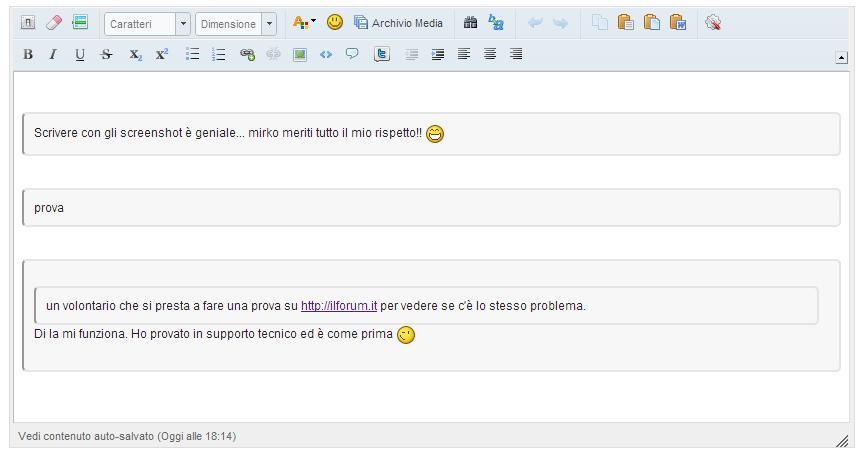
Task: Click the Dimensione dropdown arrow
Action: pyautogui.click(x=269, y=24)
